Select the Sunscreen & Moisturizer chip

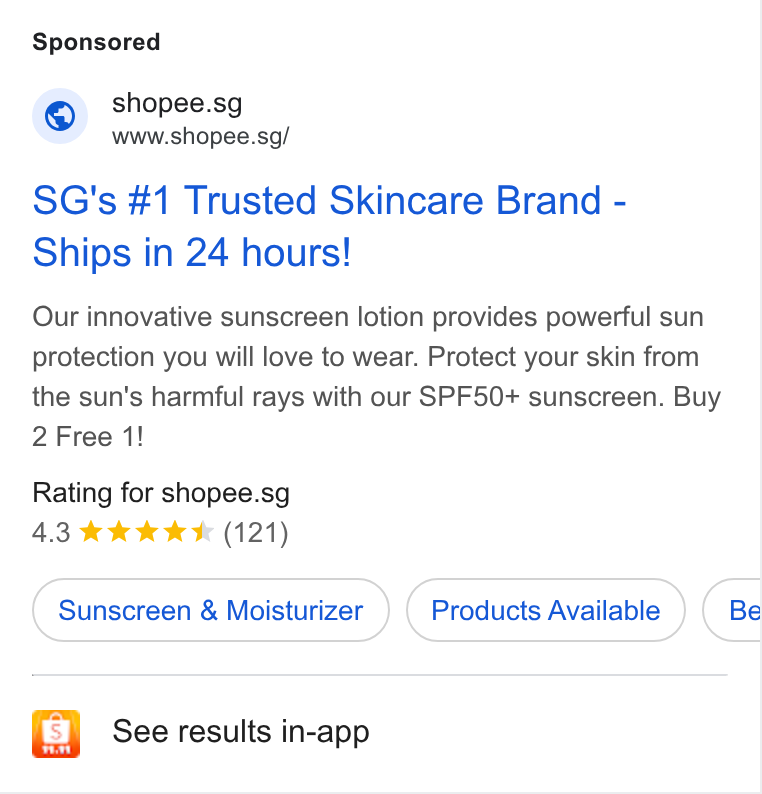[211, 610]
